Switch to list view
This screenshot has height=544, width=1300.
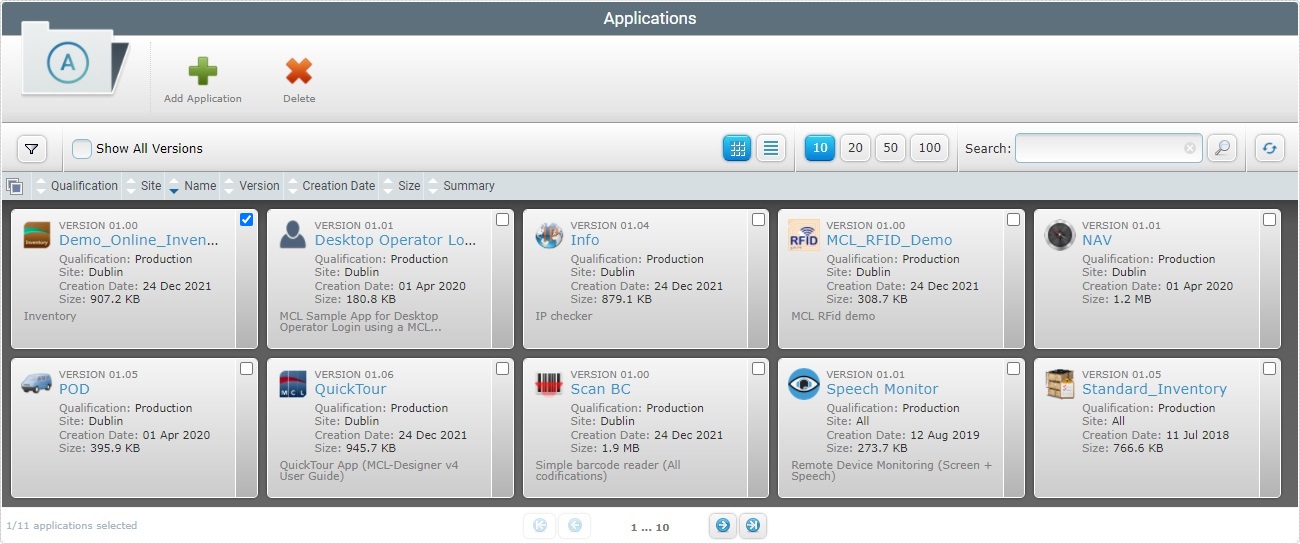(770, 148)
